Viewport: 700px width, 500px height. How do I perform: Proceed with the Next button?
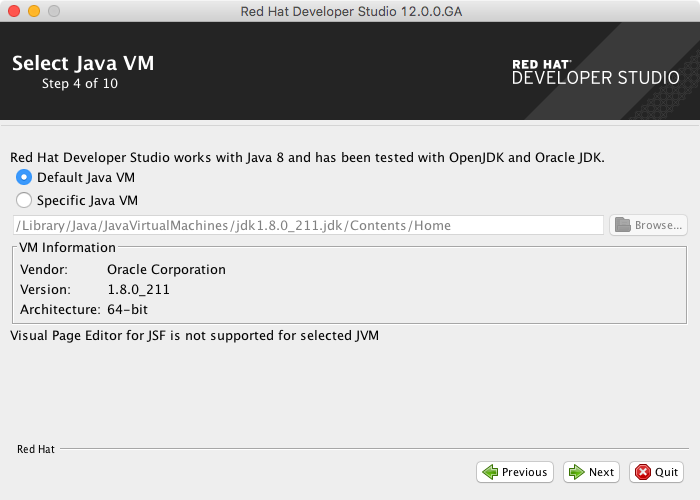coord(591,472)
